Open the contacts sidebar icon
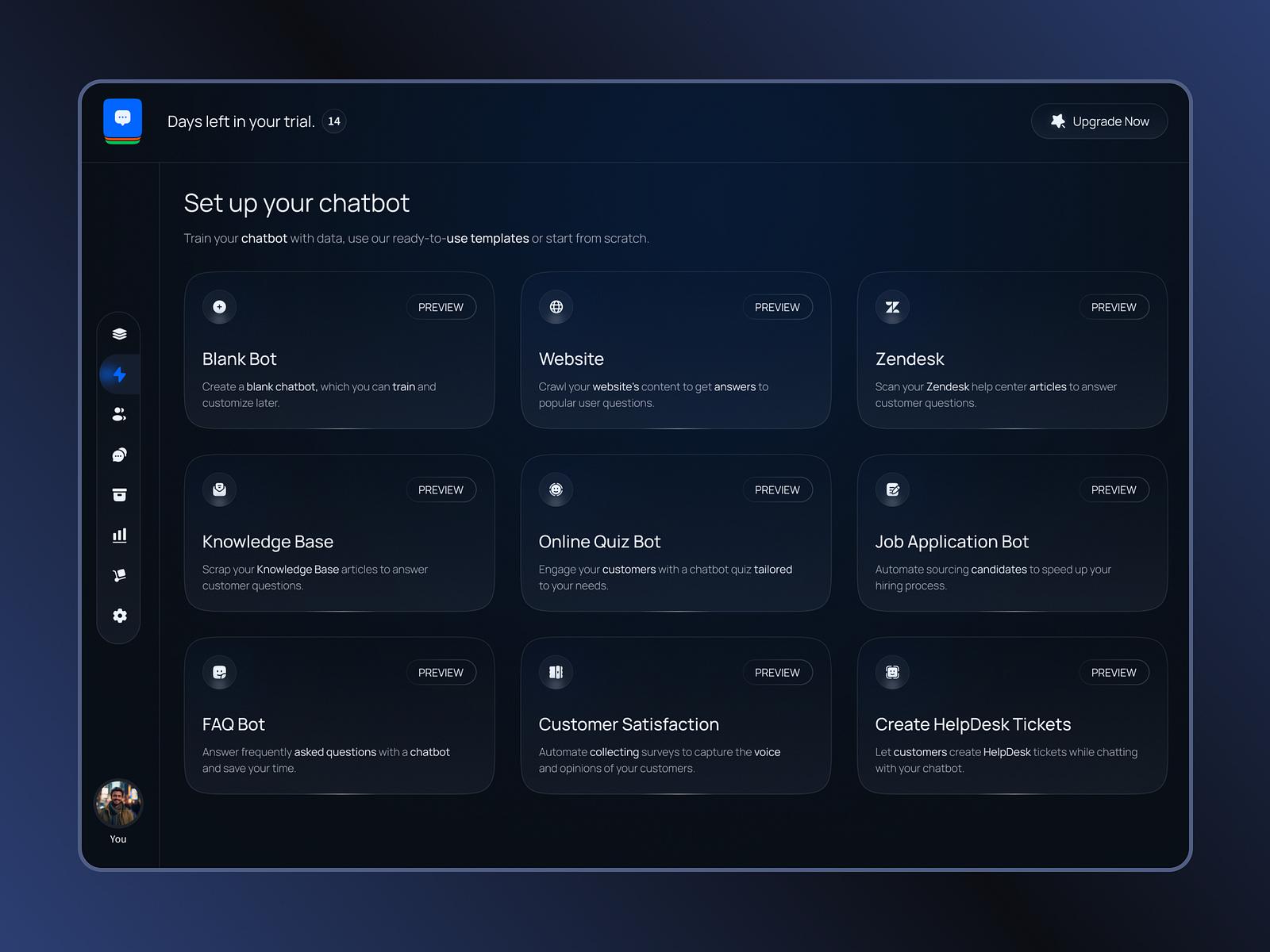The image size is (1270, 952). 119,414
